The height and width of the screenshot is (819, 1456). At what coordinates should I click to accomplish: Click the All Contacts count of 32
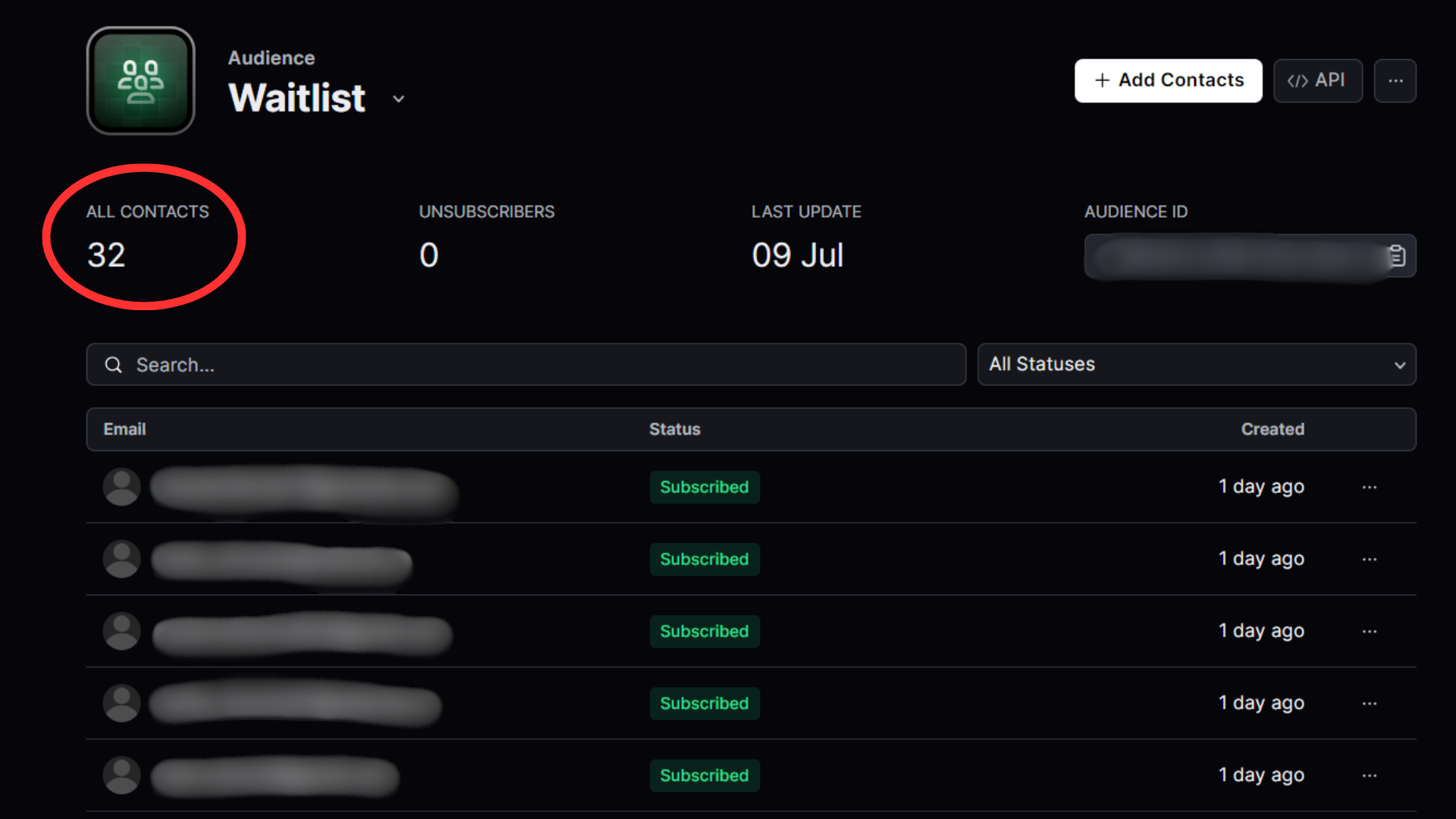[106, 255]
